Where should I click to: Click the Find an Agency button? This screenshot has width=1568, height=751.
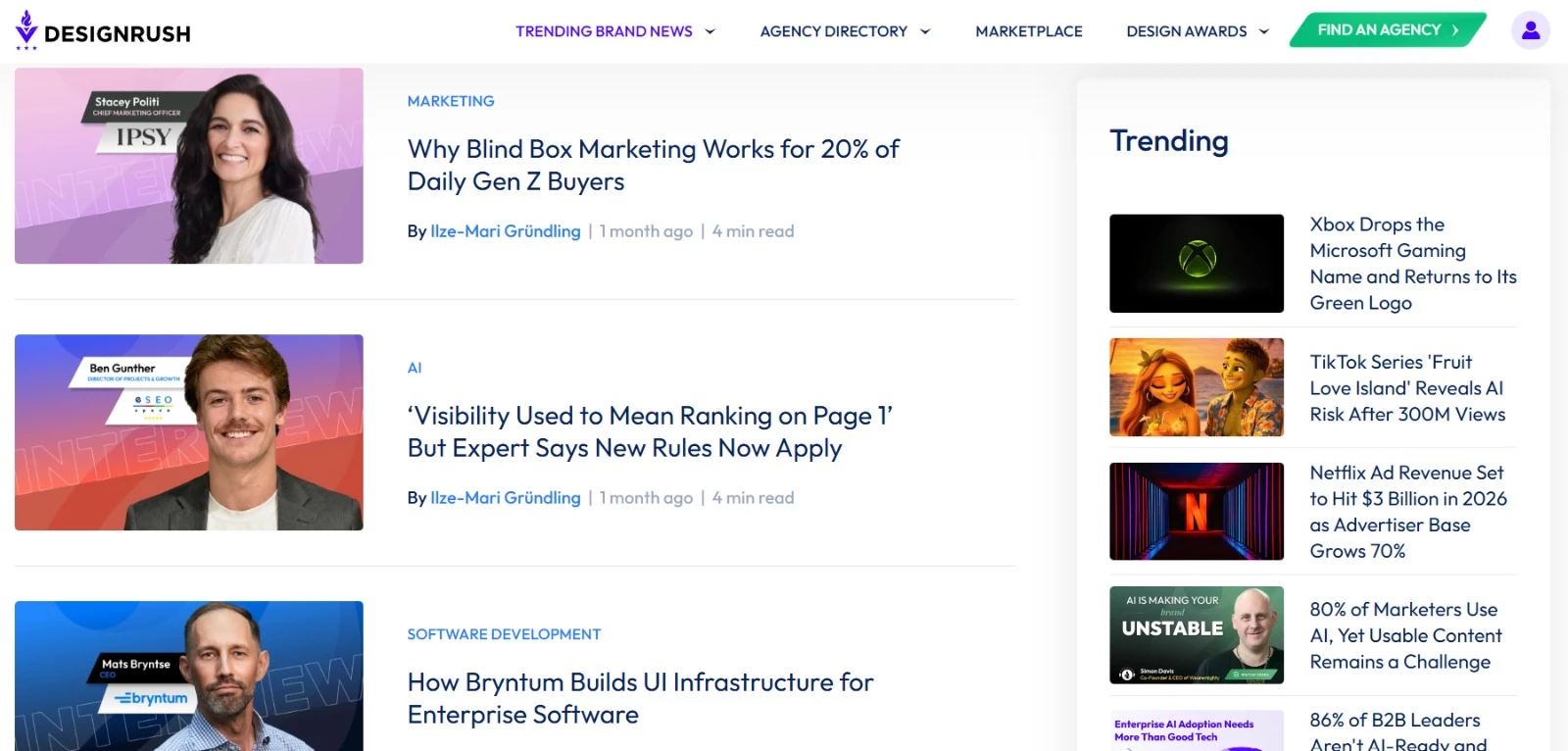[1388, 30]
